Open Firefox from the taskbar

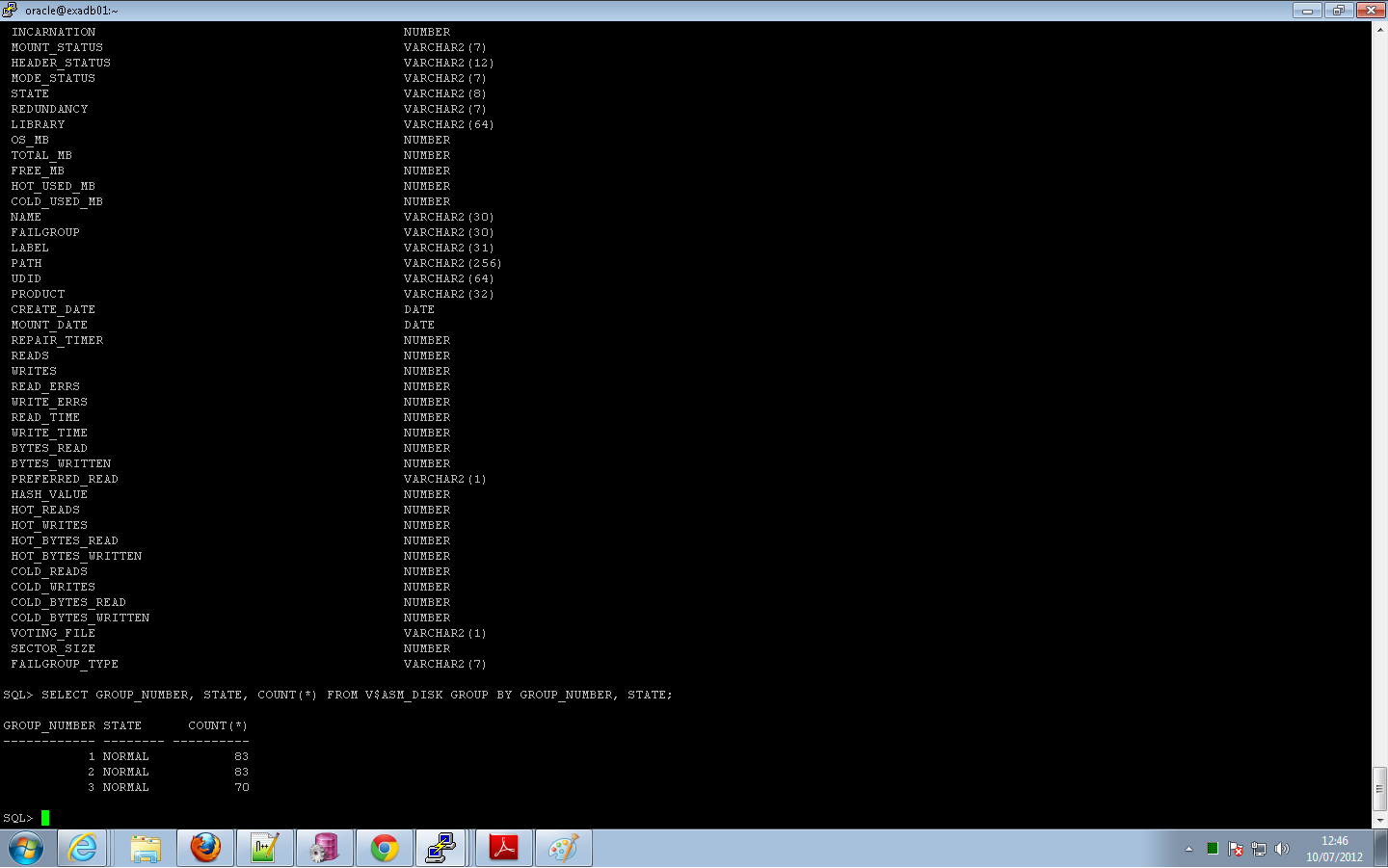click(x=205, y=849)
